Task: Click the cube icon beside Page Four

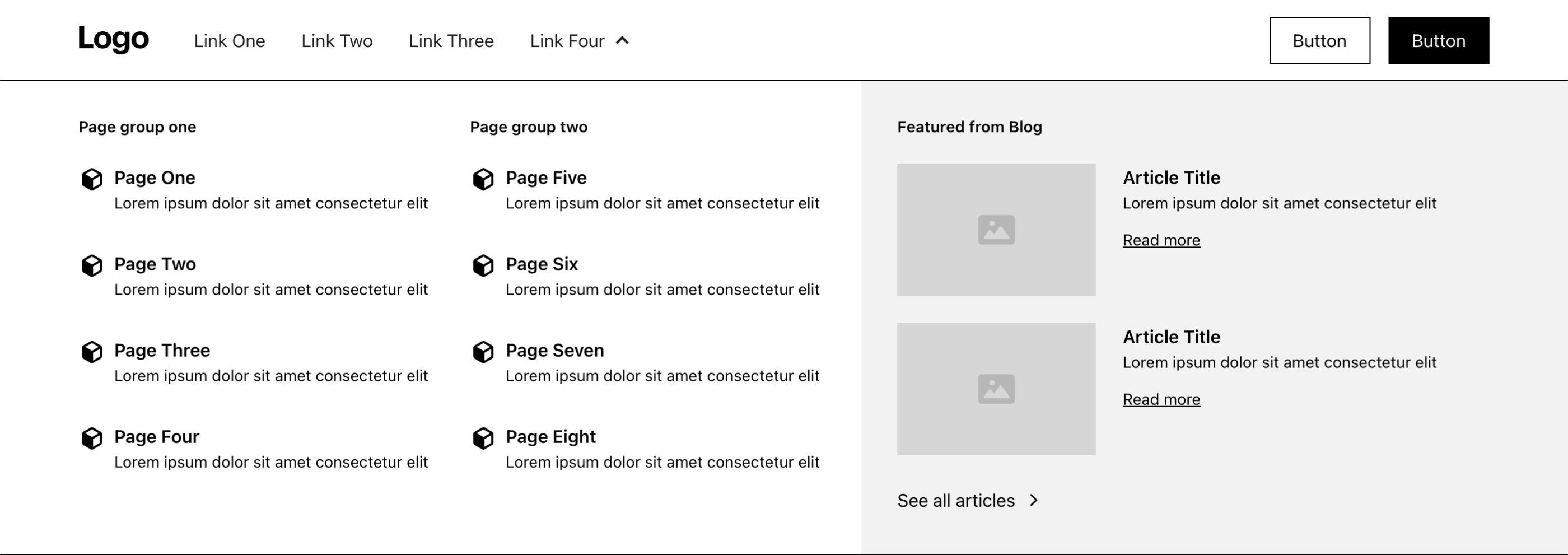Action: (x=92, y=438)
